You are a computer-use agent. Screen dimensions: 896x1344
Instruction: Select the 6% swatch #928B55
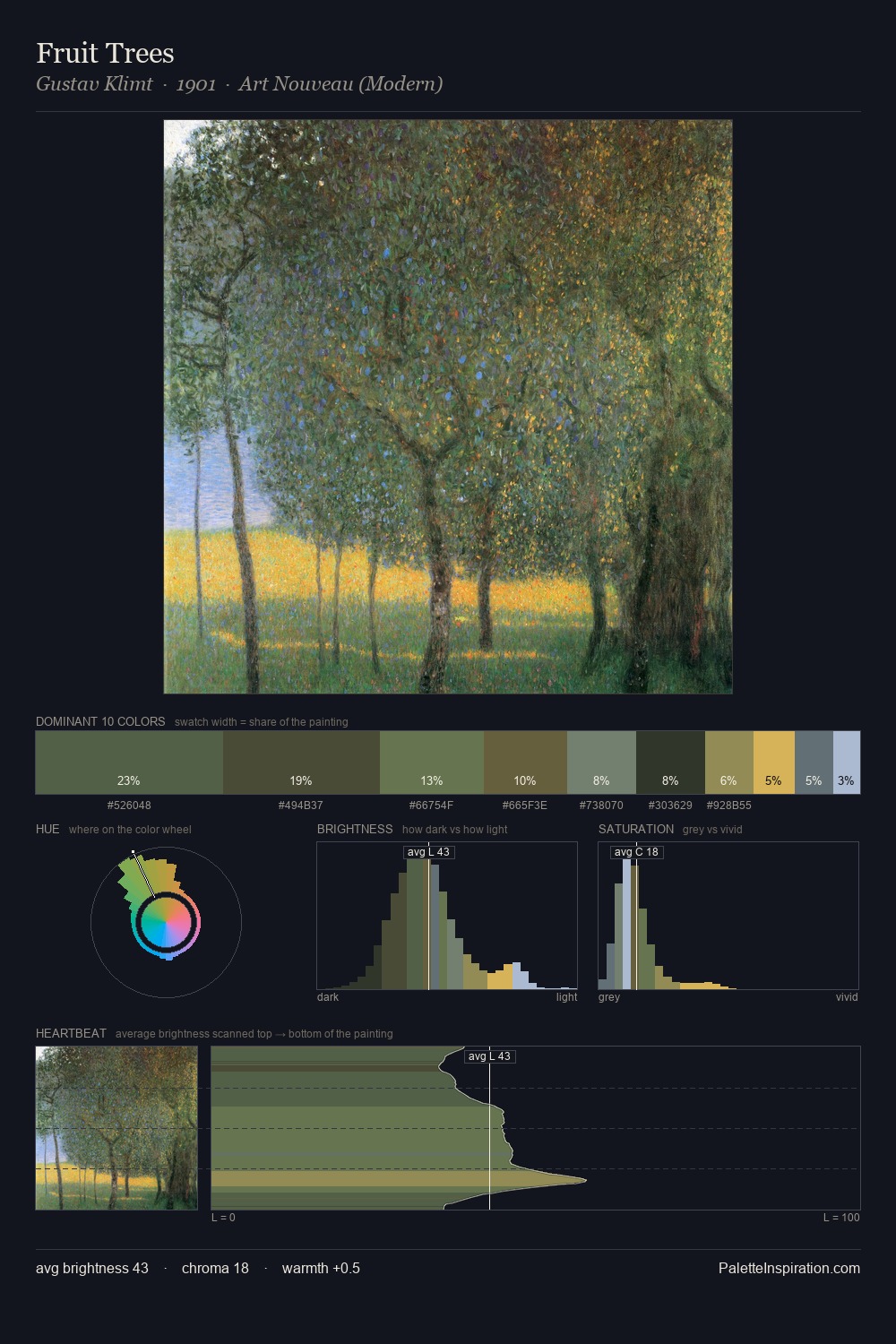[x=729, y=762]
